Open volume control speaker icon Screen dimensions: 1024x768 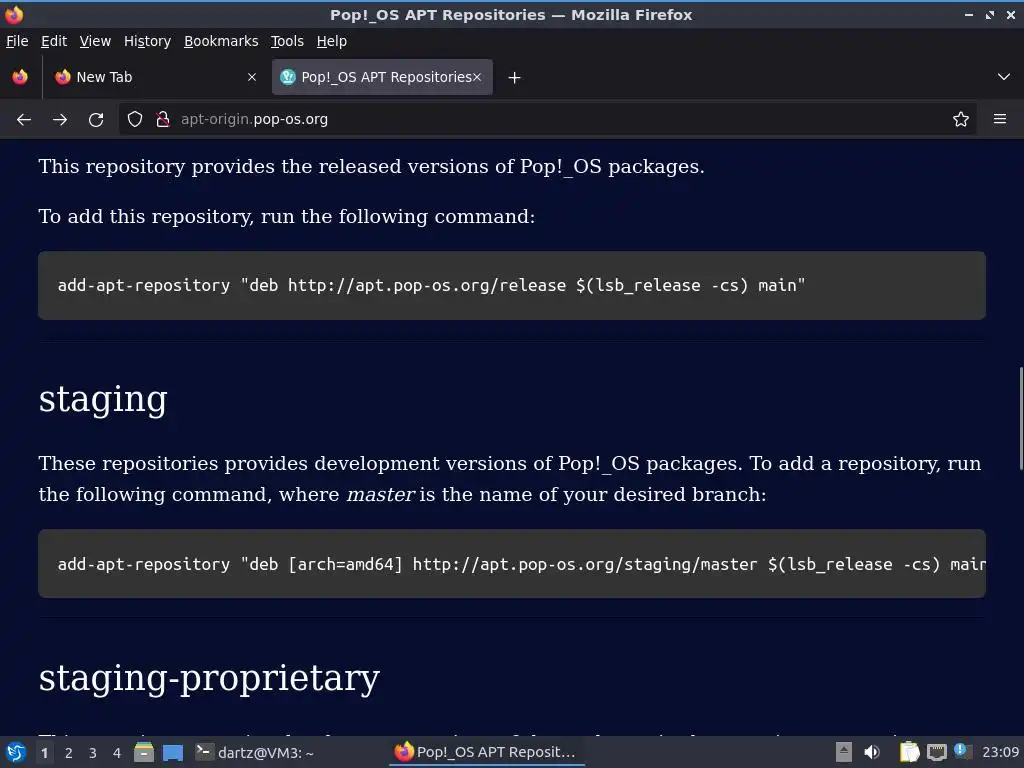coord(872,752)
